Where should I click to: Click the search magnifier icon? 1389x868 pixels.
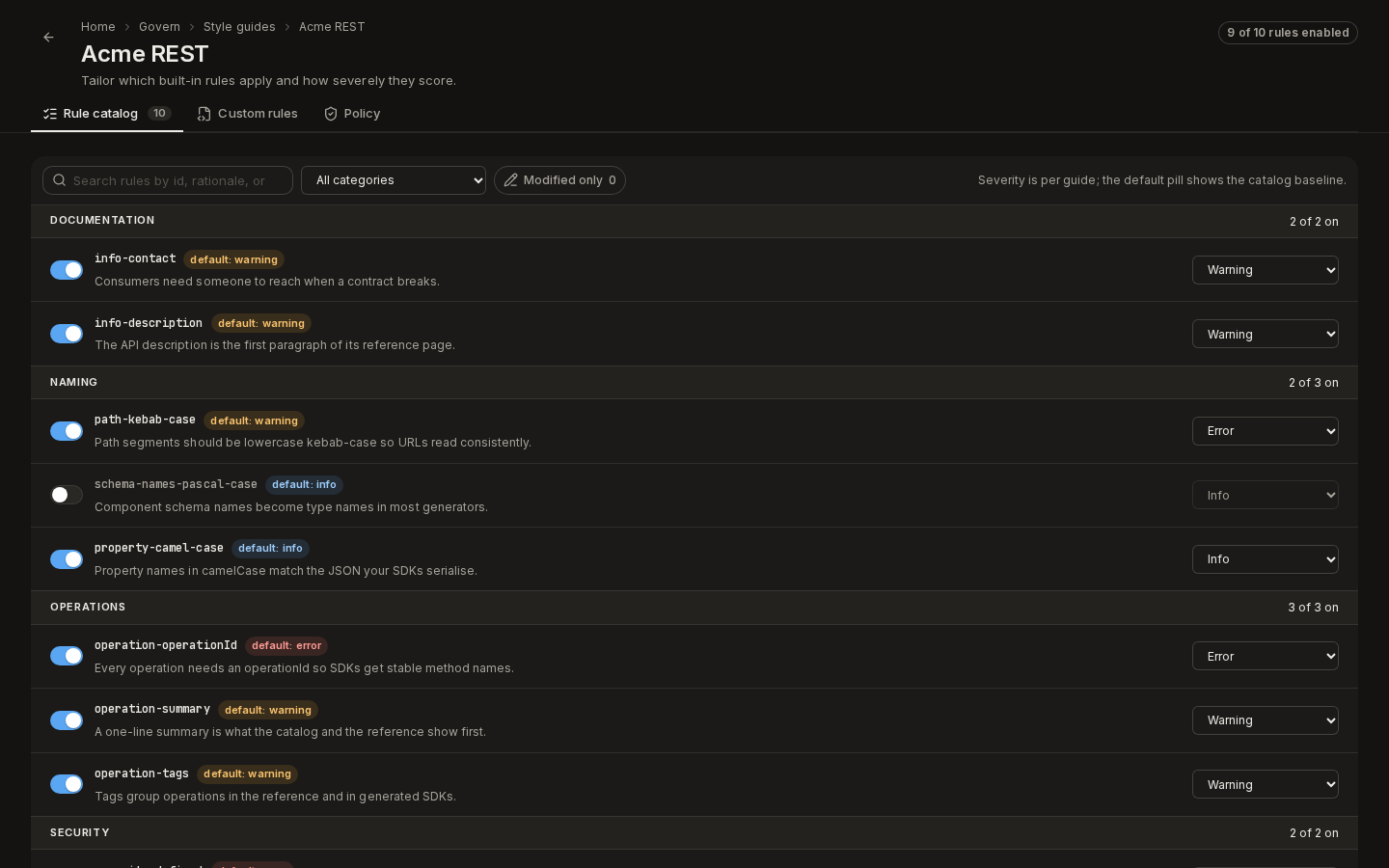[60, 180]
